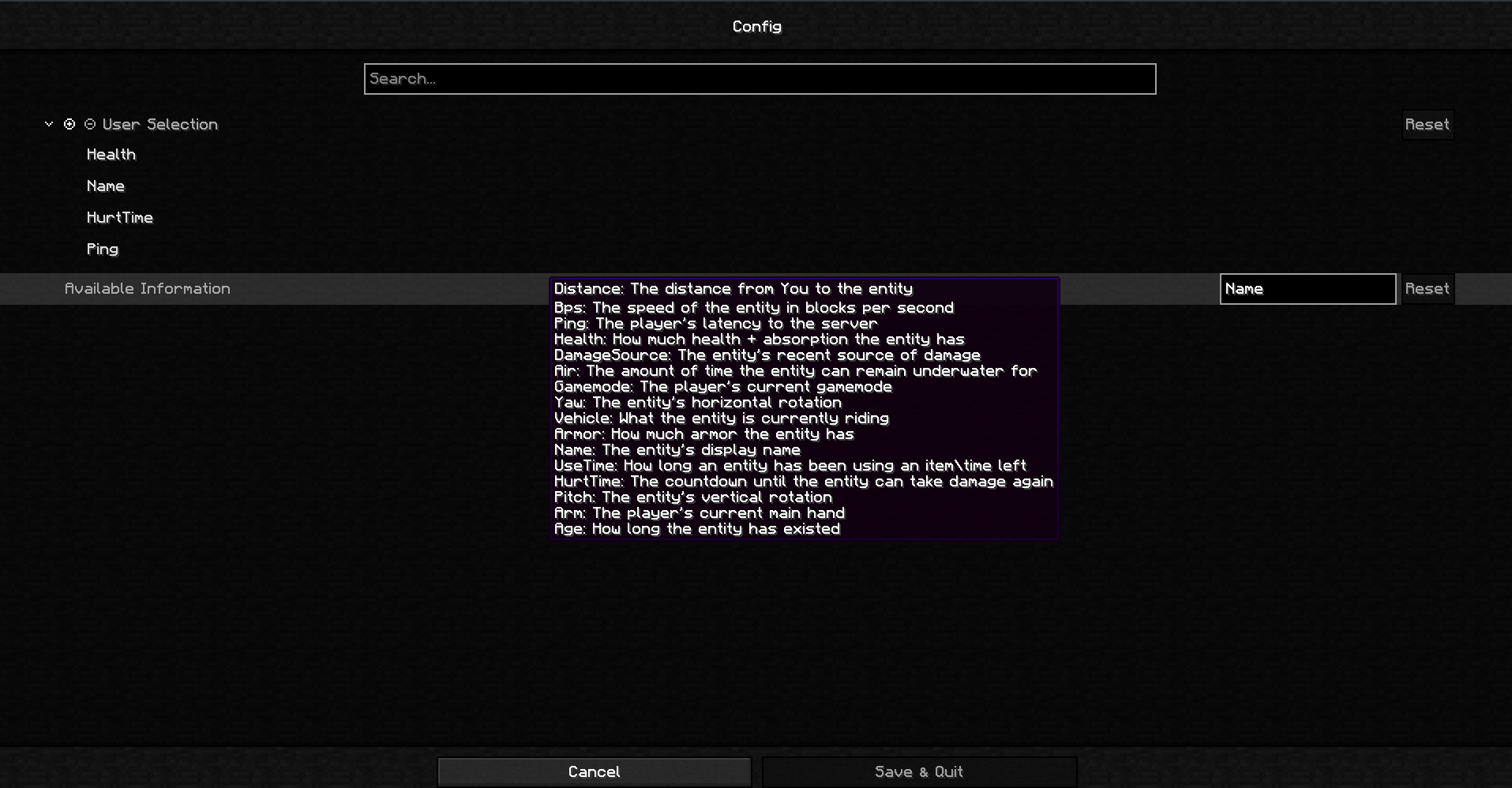Focus the Search box
The width and height of the screenshot is (1512, 788).
tap(760, 79)
